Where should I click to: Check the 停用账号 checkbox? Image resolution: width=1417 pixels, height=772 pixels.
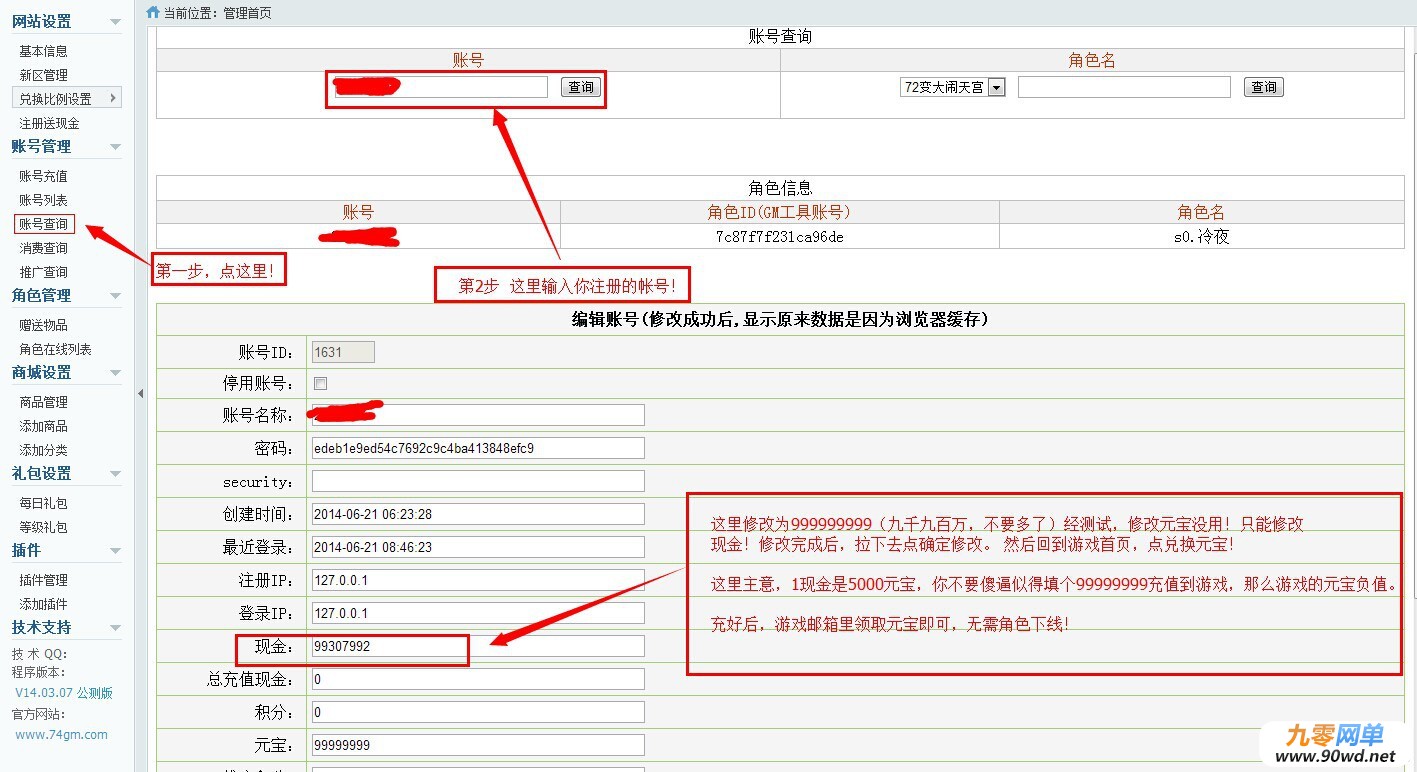click(321, 383)
